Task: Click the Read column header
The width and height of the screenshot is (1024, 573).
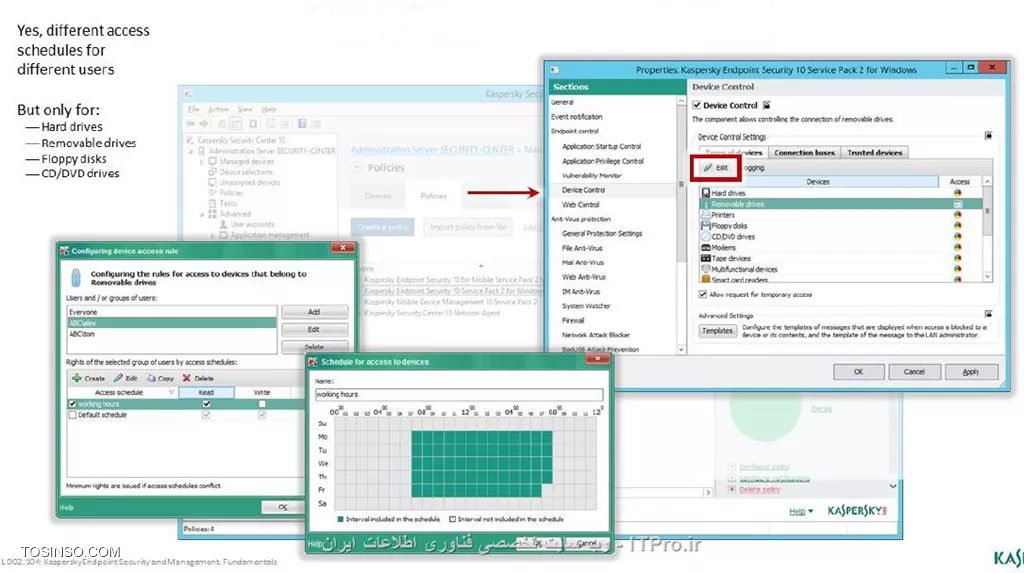Action: [x=206, y=393]
